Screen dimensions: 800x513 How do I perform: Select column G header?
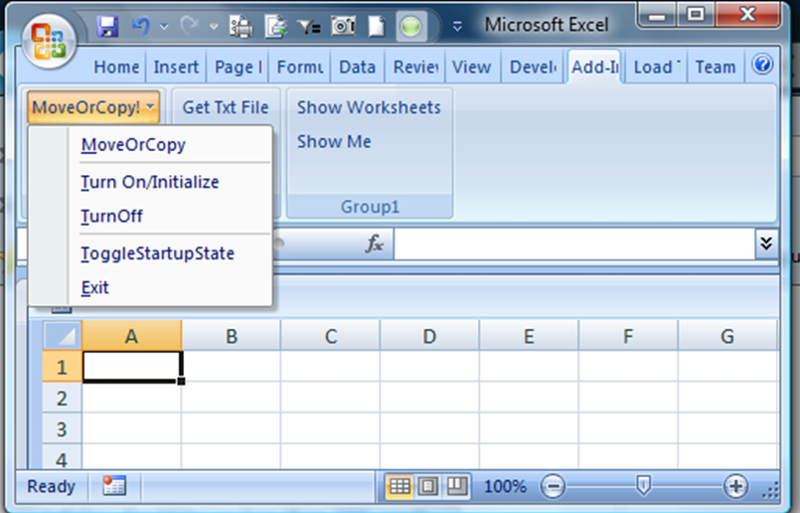(728, 336)
